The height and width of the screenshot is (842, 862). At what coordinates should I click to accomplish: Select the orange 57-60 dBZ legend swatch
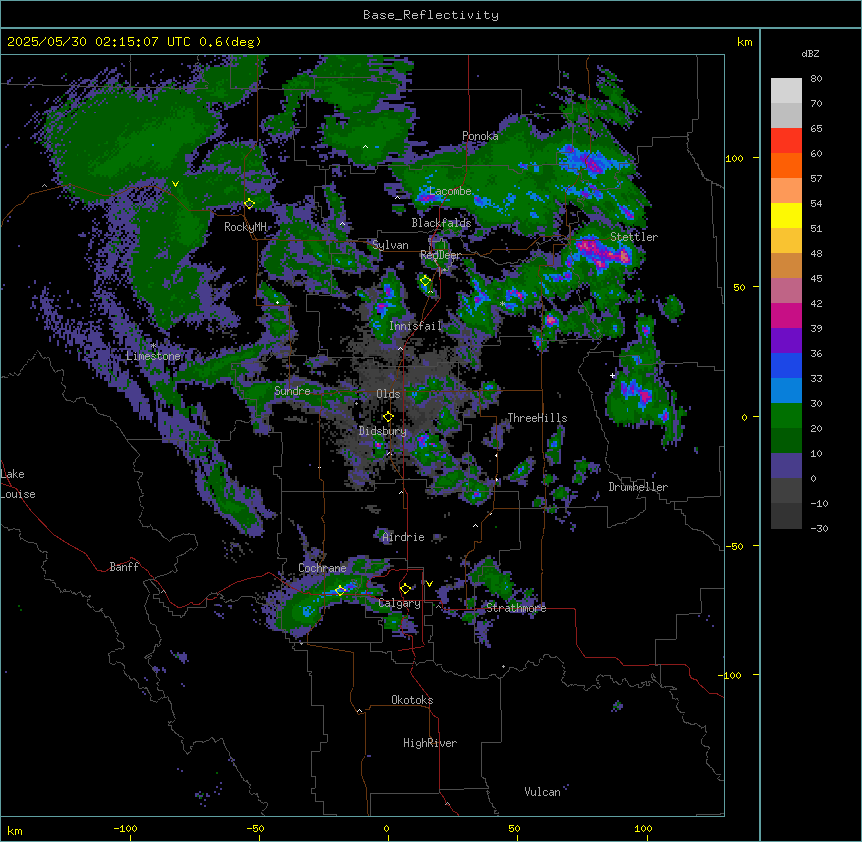[786, 165]
